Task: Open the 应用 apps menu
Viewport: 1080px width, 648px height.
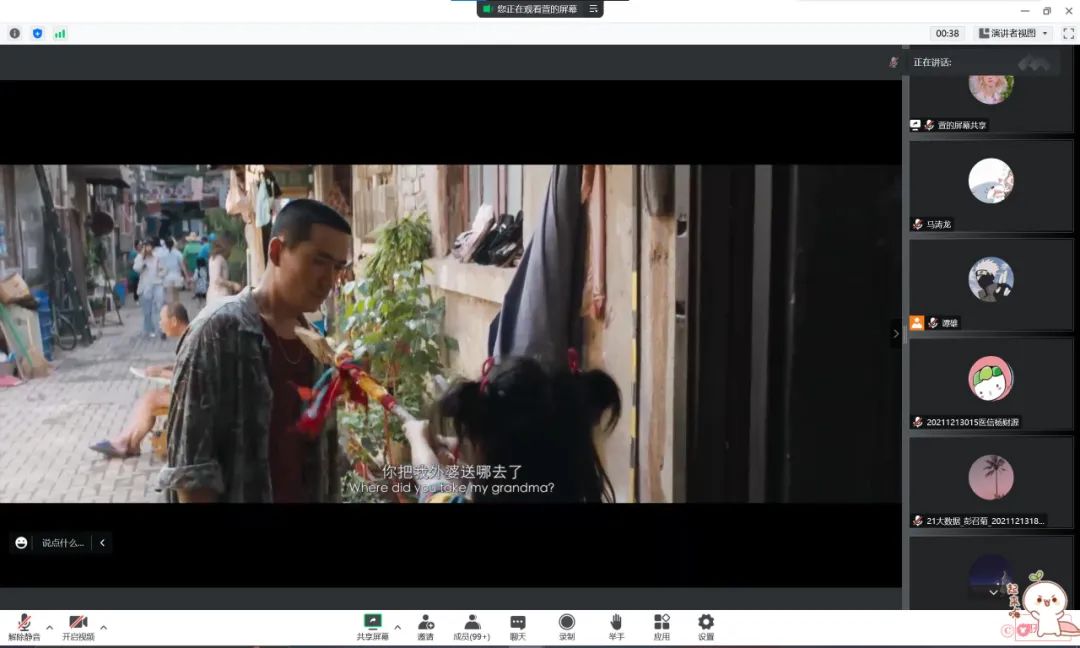Action: point(662,627)
